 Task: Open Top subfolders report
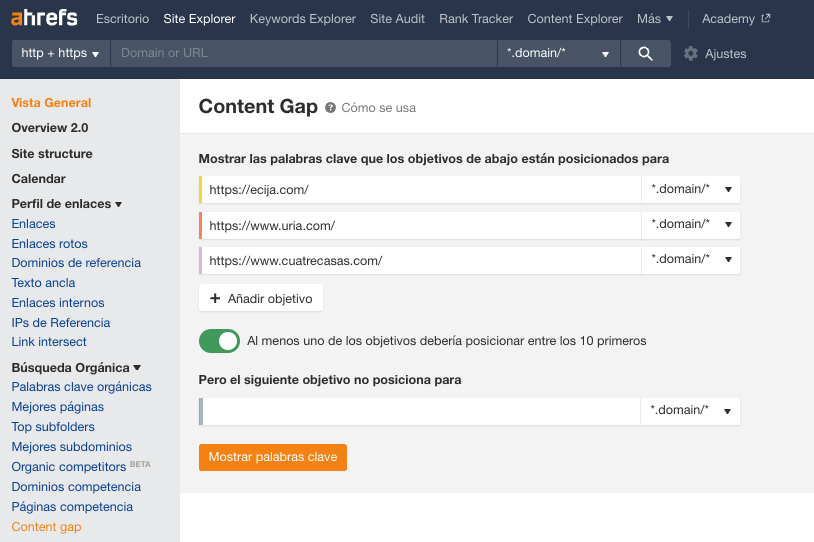point(53,427)
